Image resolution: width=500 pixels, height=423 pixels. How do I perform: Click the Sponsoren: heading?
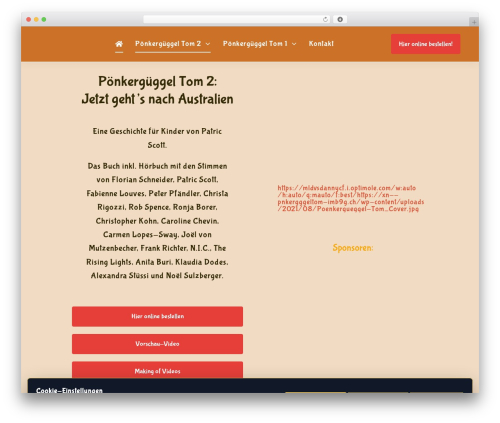tap(353, 248)
